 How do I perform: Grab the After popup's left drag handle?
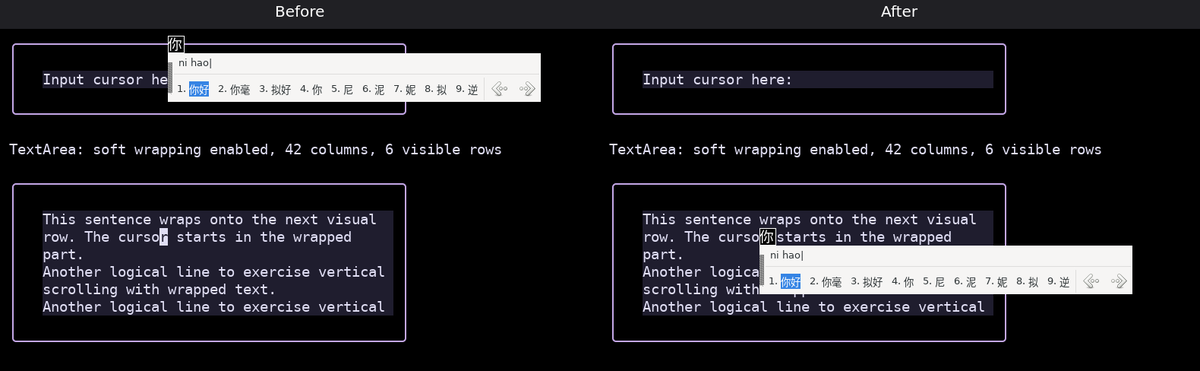(x=761, y=270)
